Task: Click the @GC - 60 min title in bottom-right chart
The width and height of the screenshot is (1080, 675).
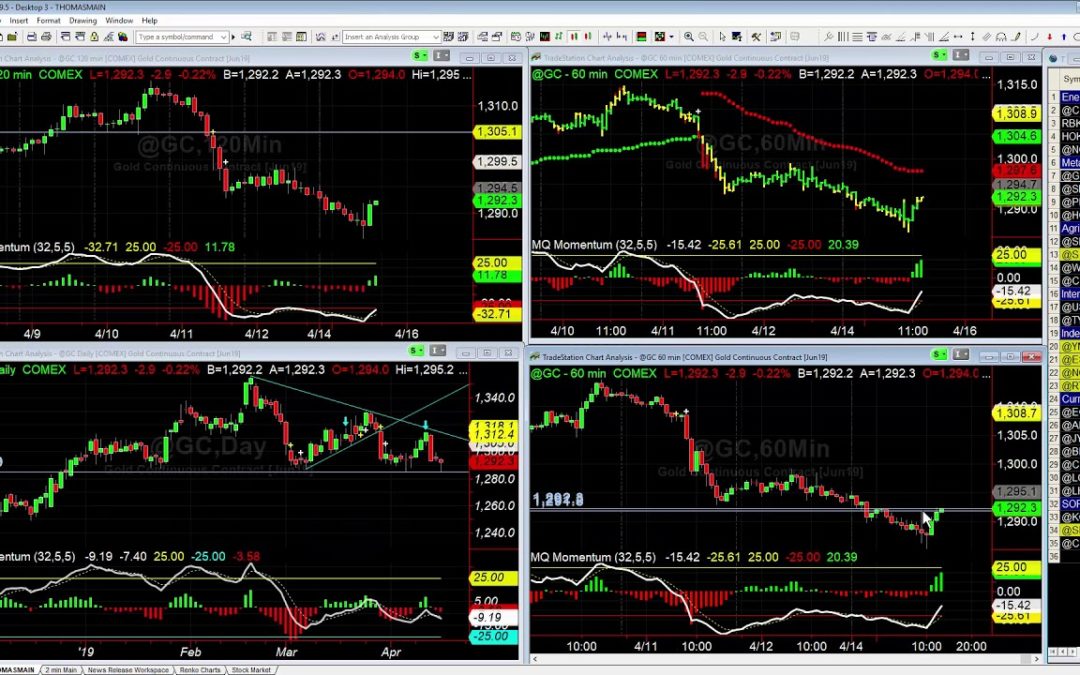Action: pyautogui.click(x=568, y=373)
